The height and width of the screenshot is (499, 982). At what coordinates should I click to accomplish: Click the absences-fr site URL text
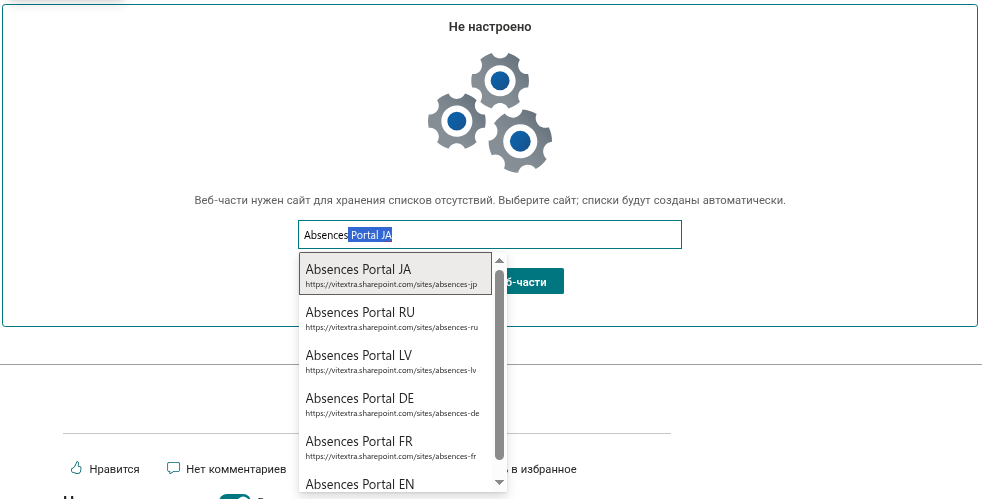click(391, 456)
